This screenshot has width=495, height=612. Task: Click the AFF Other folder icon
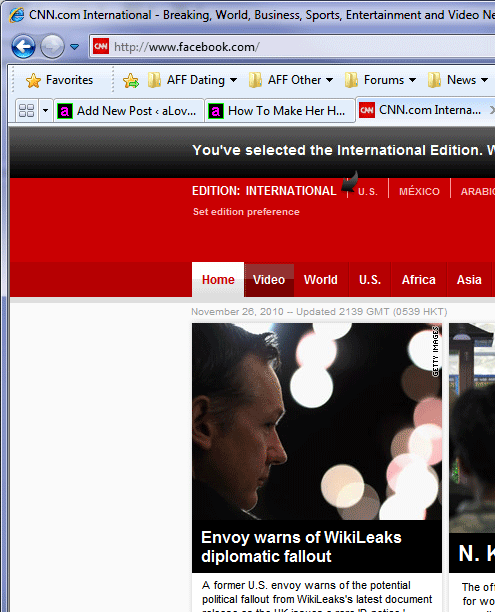(255, 80)
